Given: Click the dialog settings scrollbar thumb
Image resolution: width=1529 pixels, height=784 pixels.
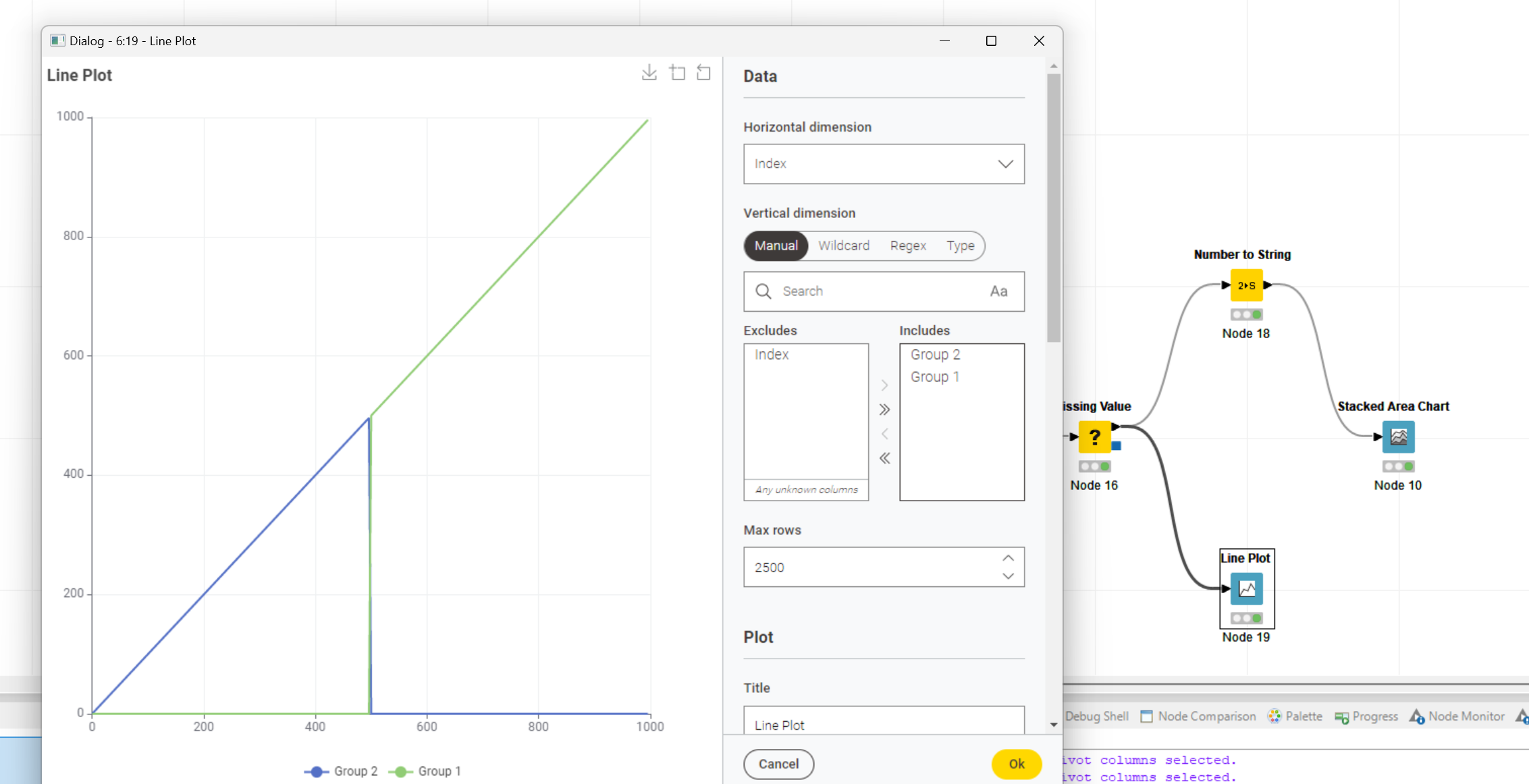Looking at the screenshot, I should coord(1054,208).
